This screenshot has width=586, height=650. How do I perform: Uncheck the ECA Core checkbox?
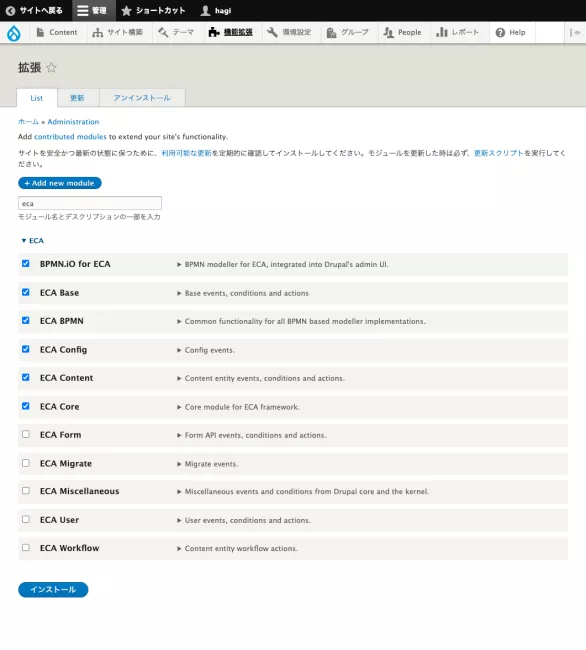point(26,406)
